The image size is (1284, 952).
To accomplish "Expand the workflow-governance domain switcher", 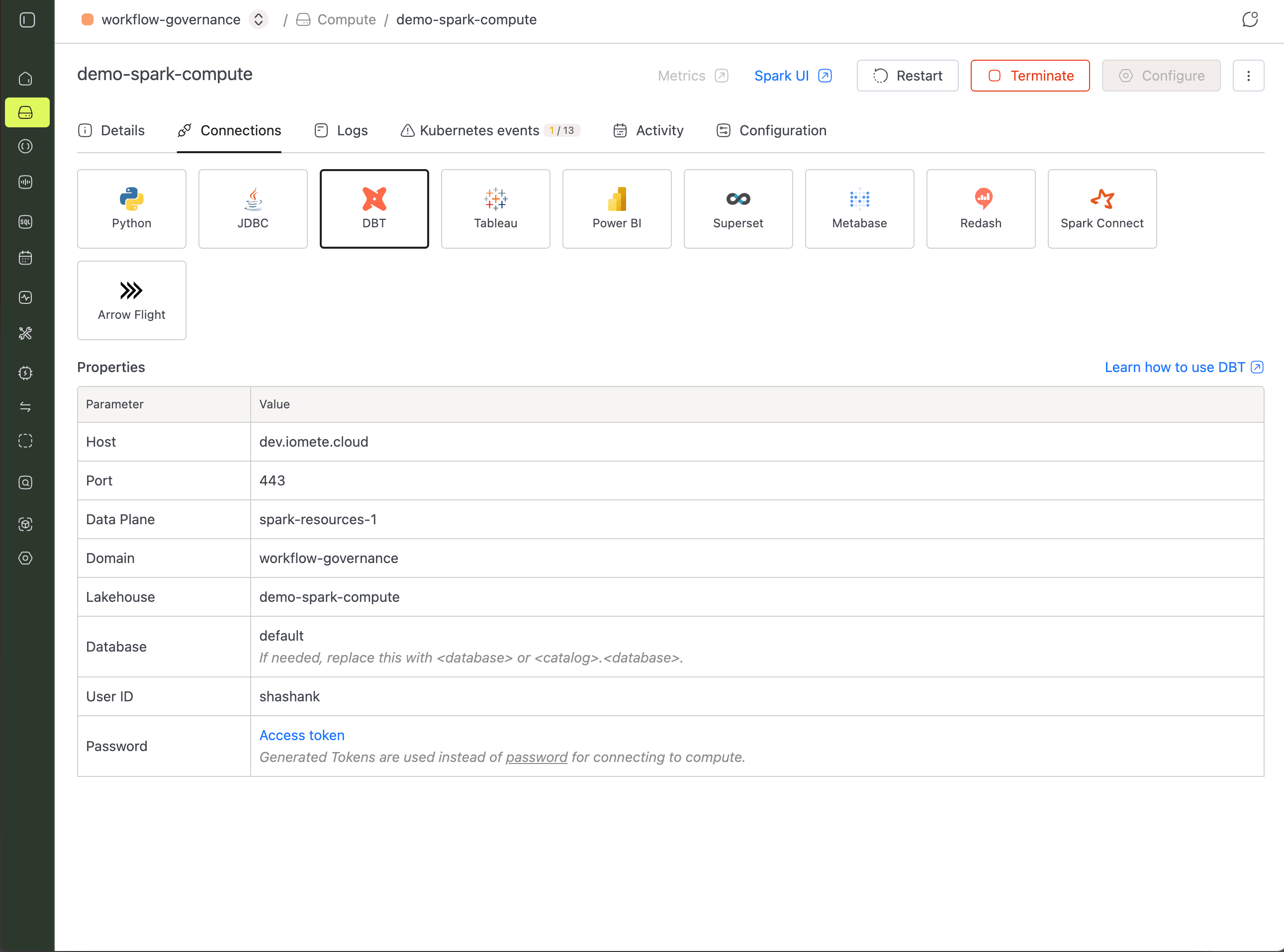I will tap(259, 19).
